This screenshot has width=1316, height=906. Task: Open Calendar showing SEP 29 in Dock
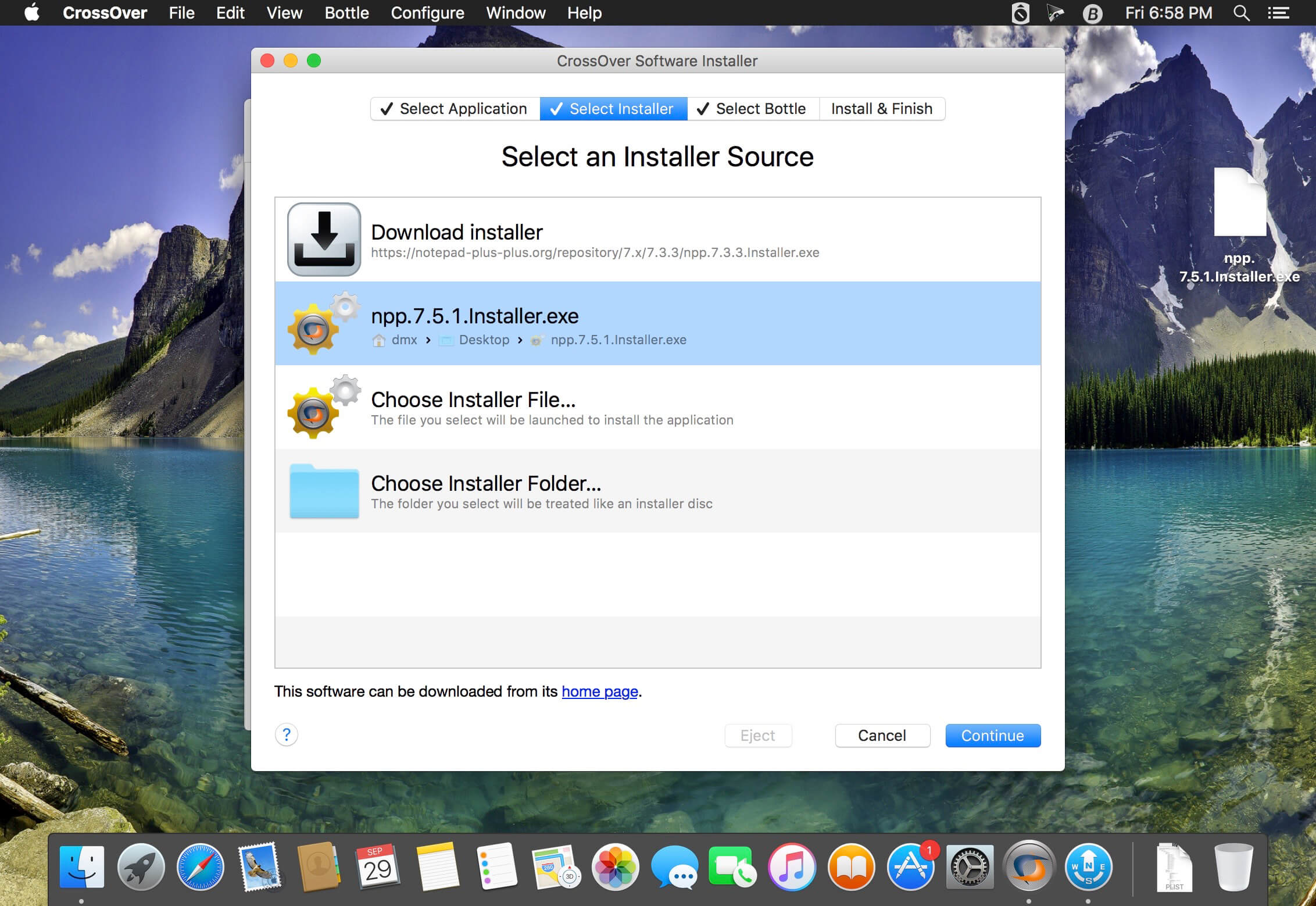[378, 867]
